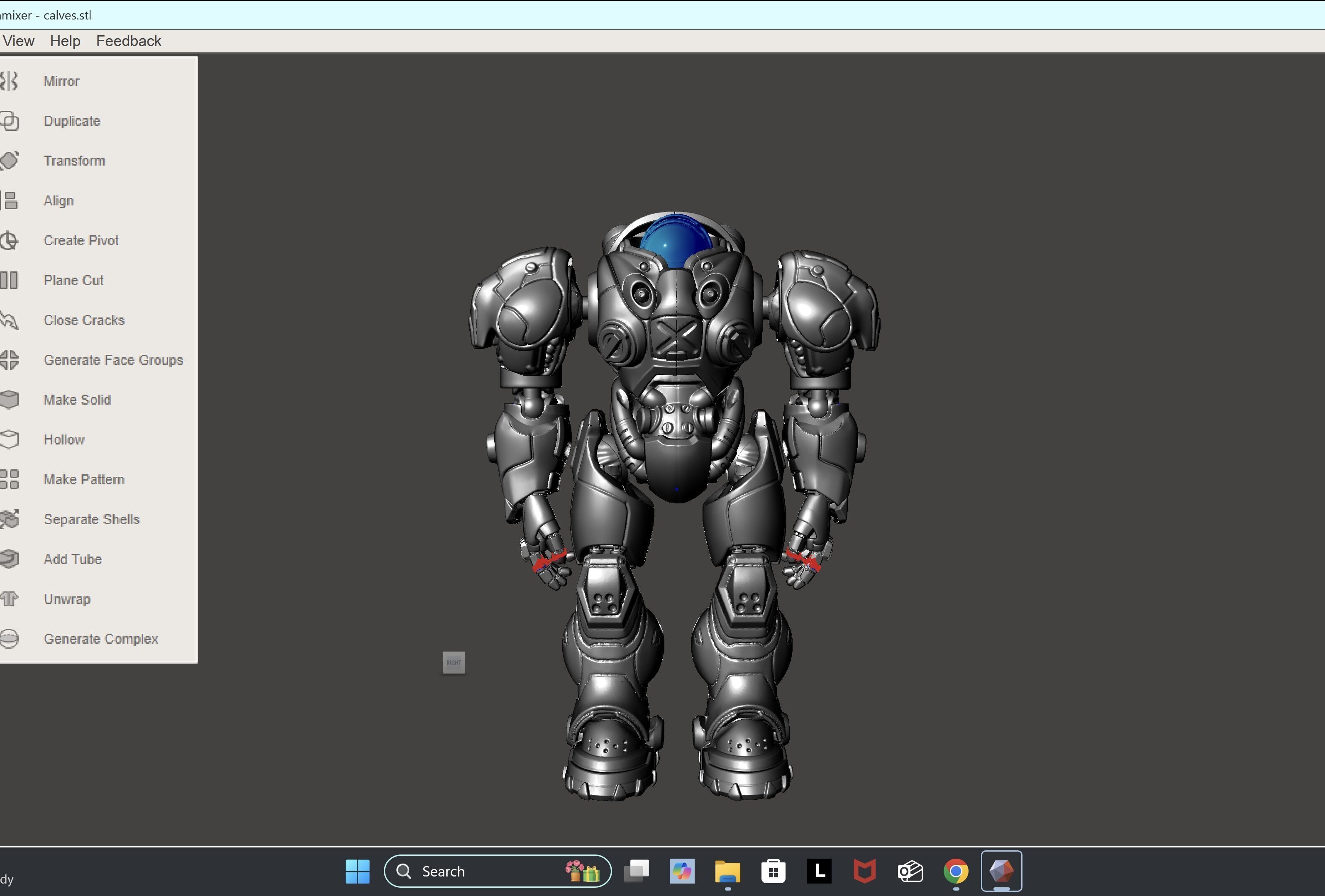This screenshot has height=896, width=1325.
Task: Click the RIGHT view cube in viewport
Action: click(x=453, y=662)
